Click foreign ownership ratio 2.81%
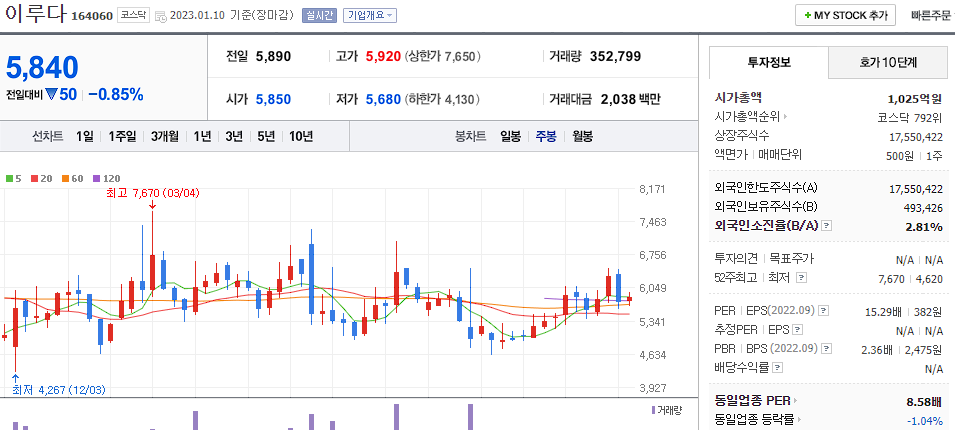 coord(924,227)
